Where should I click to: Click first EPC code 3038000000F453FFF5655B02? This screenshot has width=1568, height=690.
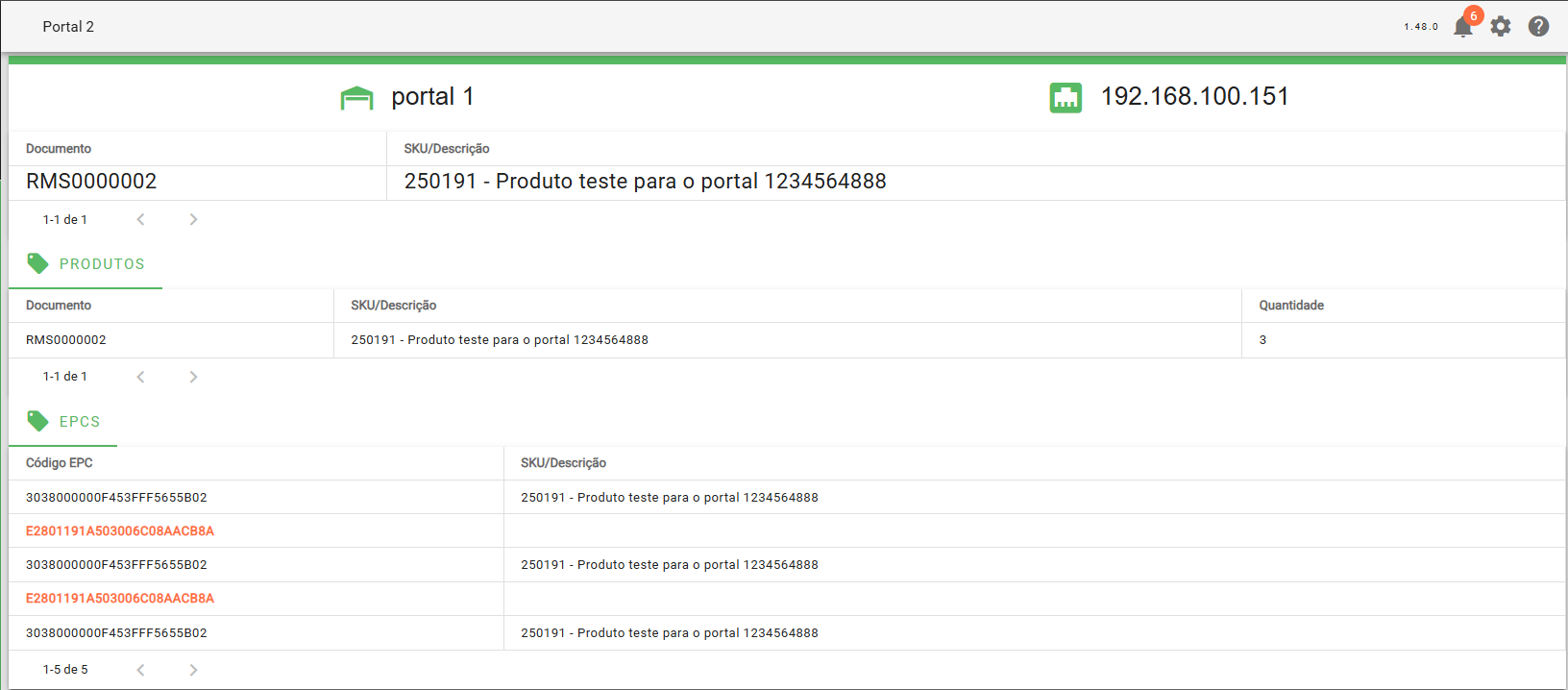[x=116, y=498]
